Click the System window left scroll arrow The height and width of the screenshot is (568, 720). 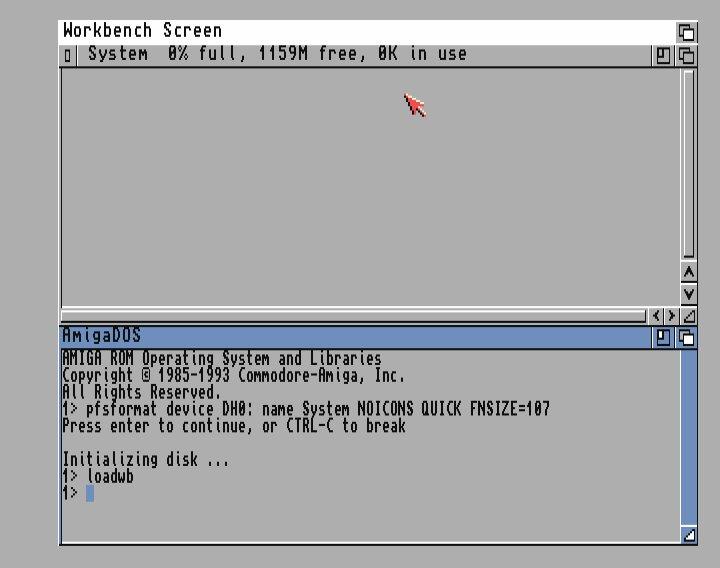656,315
